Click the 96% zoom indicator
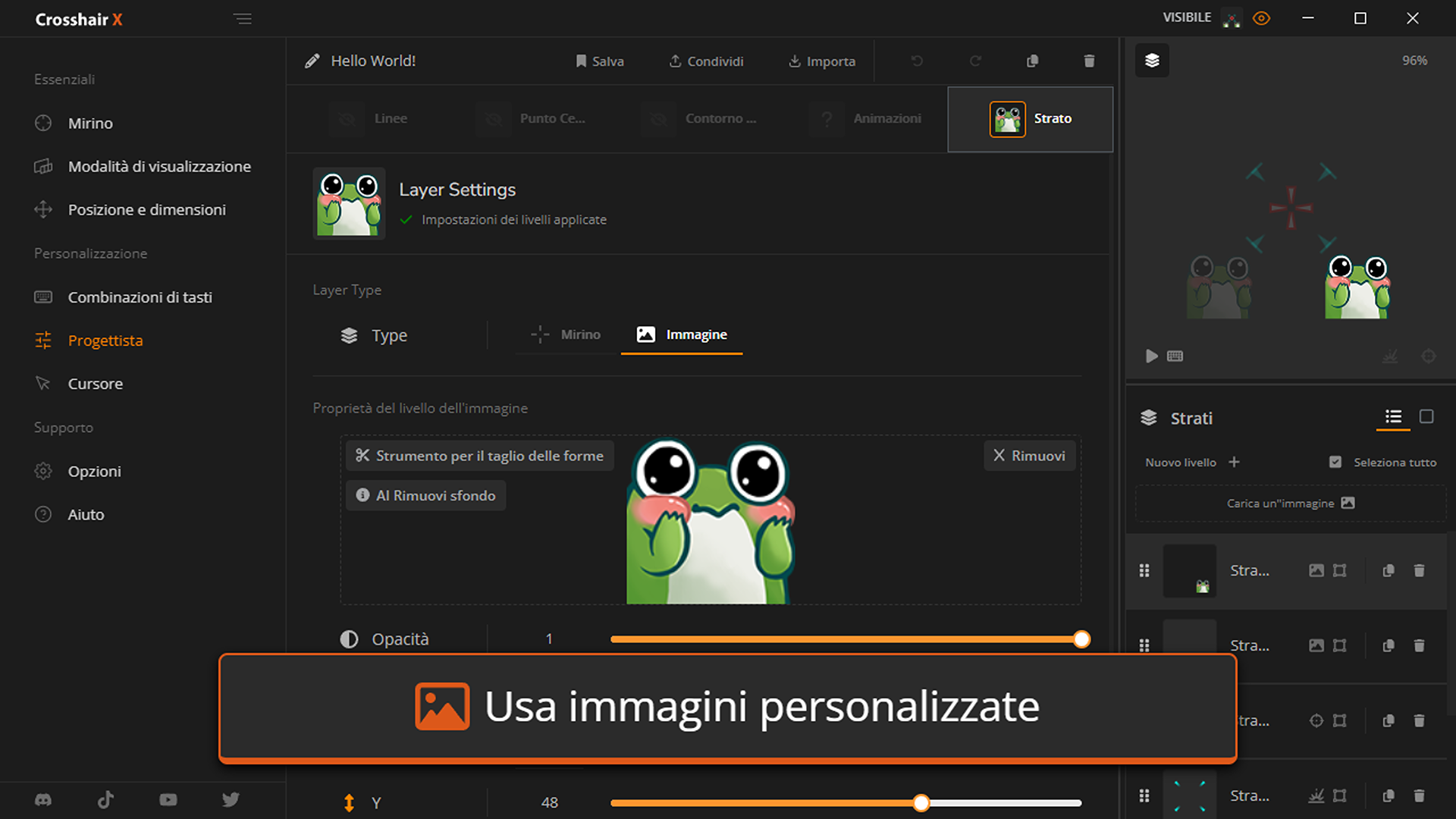Image resolution: width=1456 pixels, height=819 pixels. point(1414,60)
